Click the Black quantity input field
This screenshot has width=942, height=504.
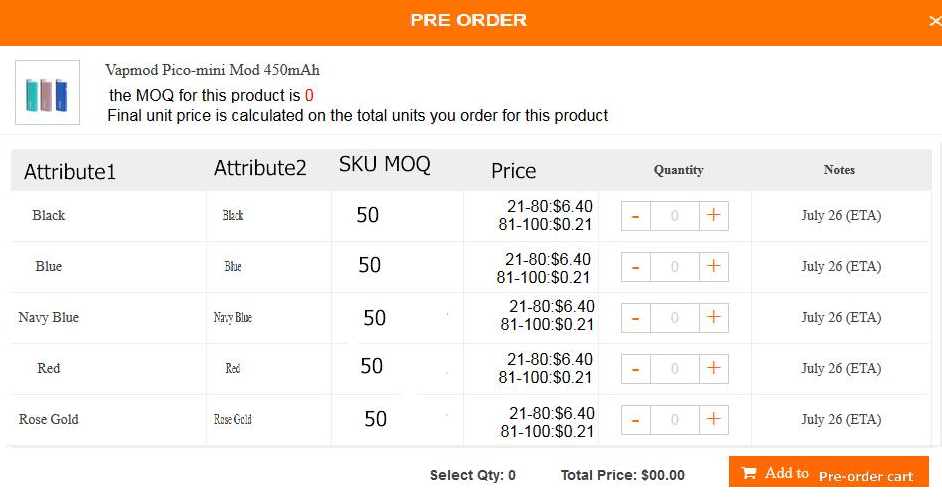(675, 216)
